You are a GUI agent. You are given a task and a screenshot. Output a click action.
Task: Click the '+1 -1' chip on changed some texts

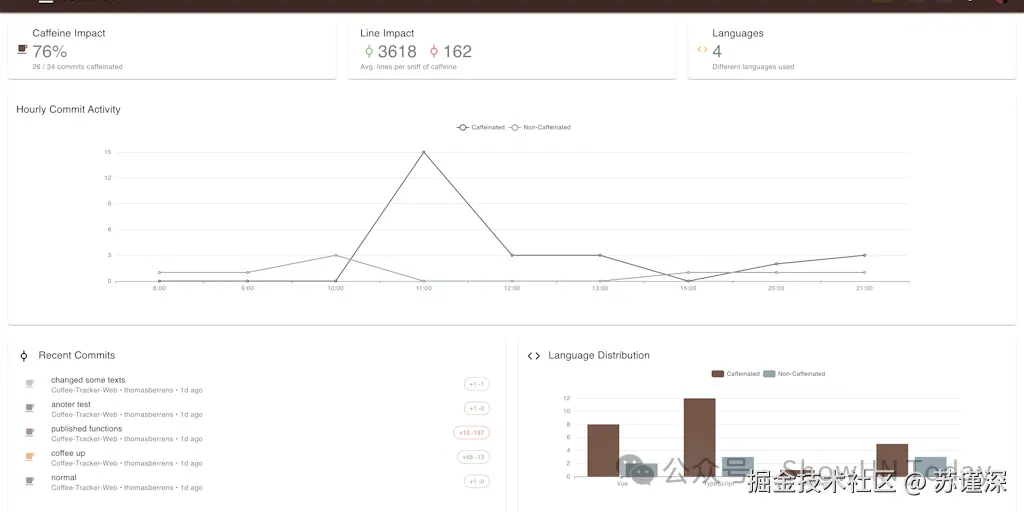tap(477, 384)
